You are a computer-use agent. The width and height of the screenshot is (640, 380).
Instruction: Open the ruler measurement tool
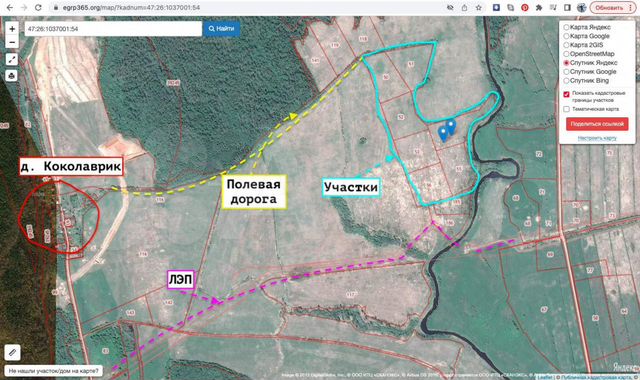point(12,352)
